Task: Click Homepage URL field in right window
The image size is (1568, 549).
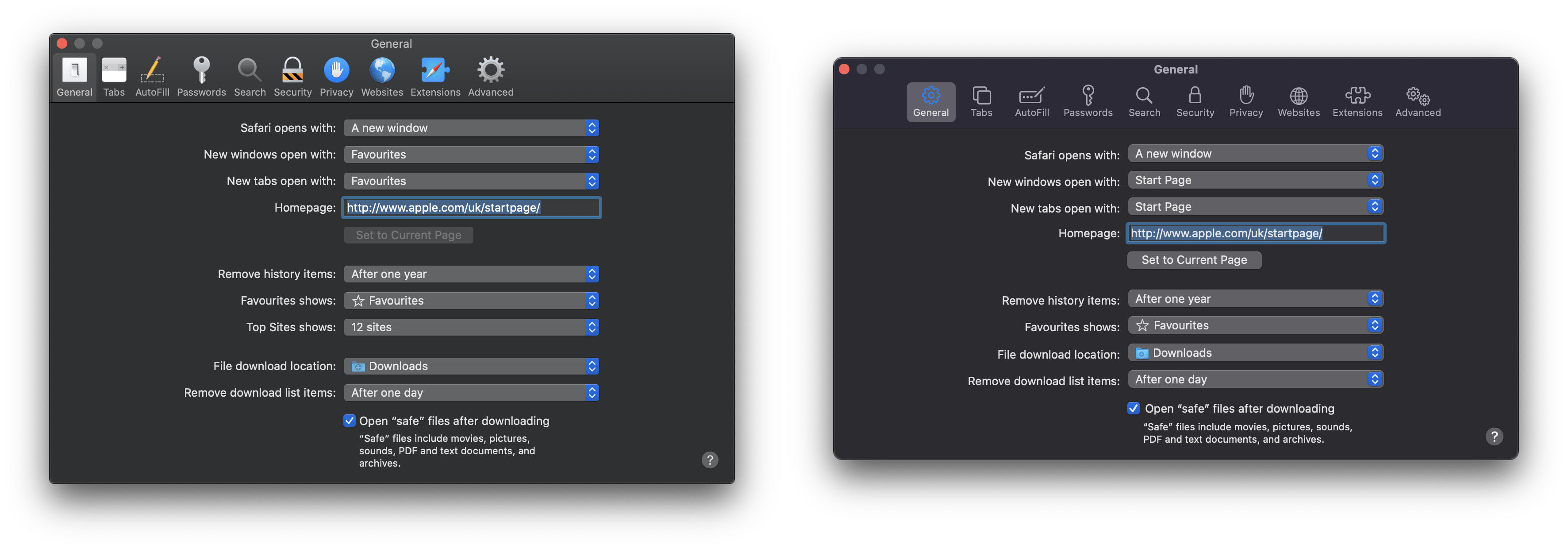Action: coord(1255,233)
